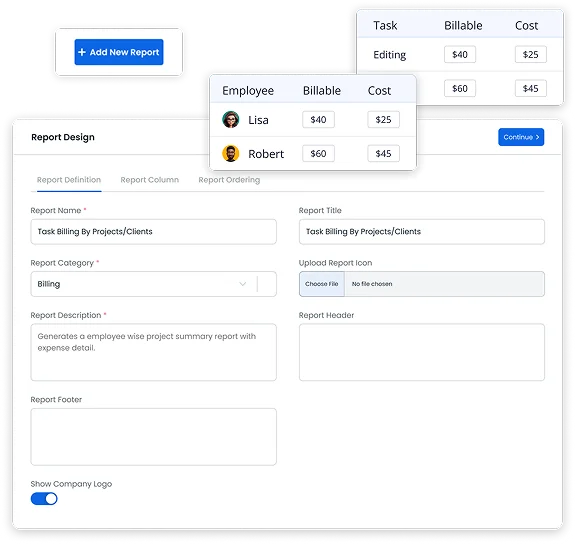Click the Continue button
This screenshot has width=575, height=544.
click(521, 137)
